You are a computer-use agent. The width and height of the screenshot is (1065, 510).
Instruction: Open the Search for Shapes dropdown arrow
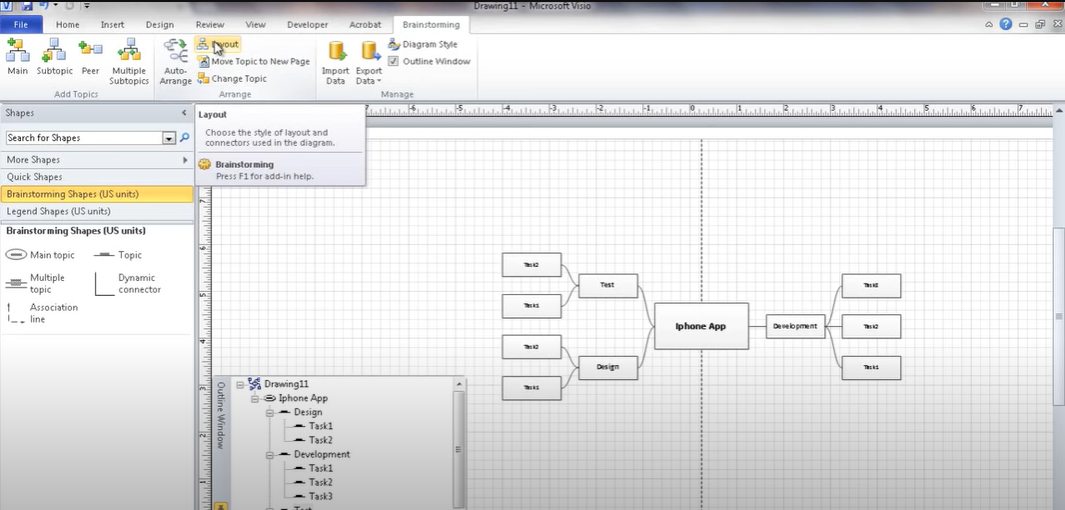169,138
